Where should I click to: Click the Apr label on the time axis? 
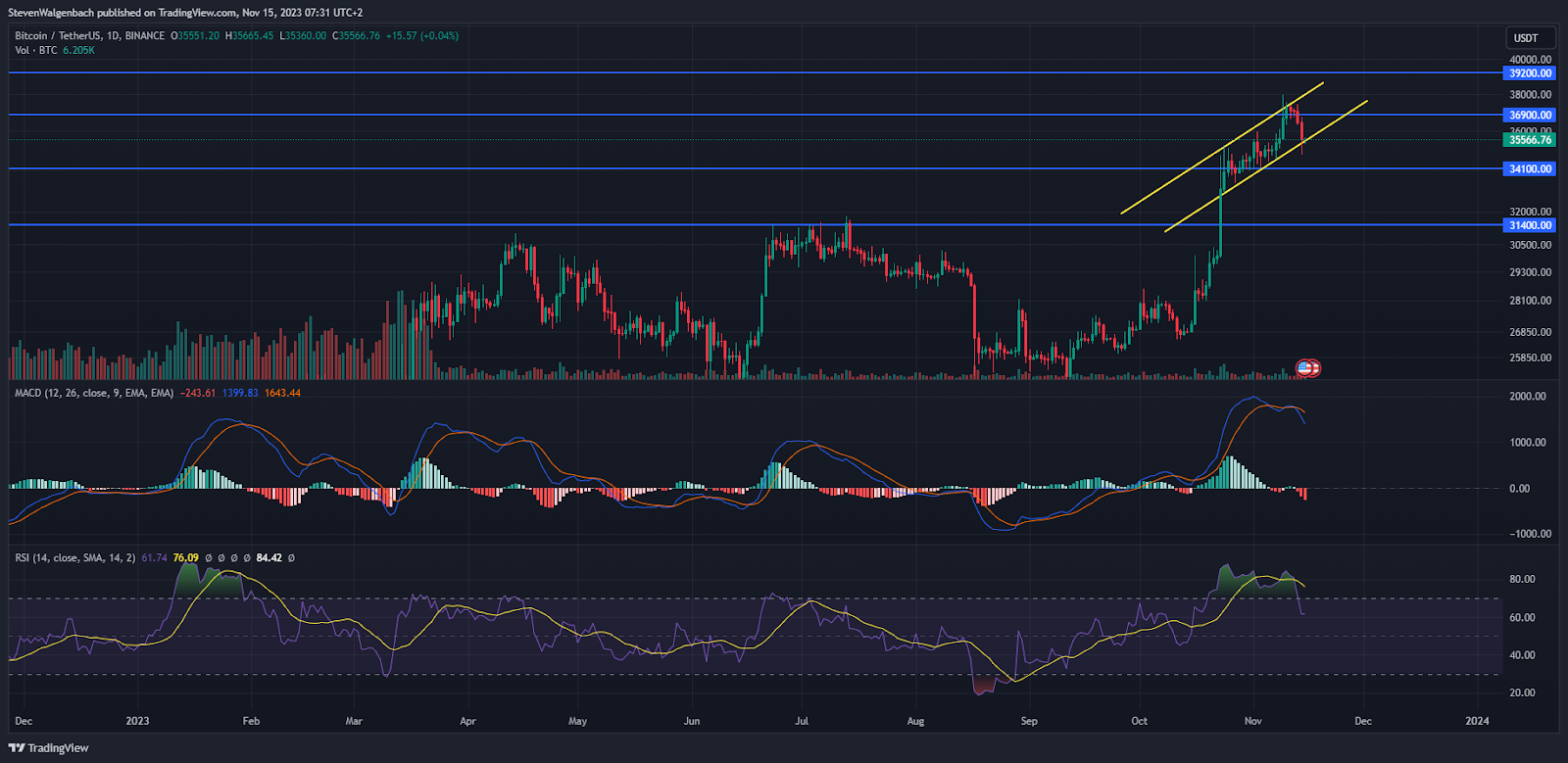pyautogui.click(x=467, y=721)
